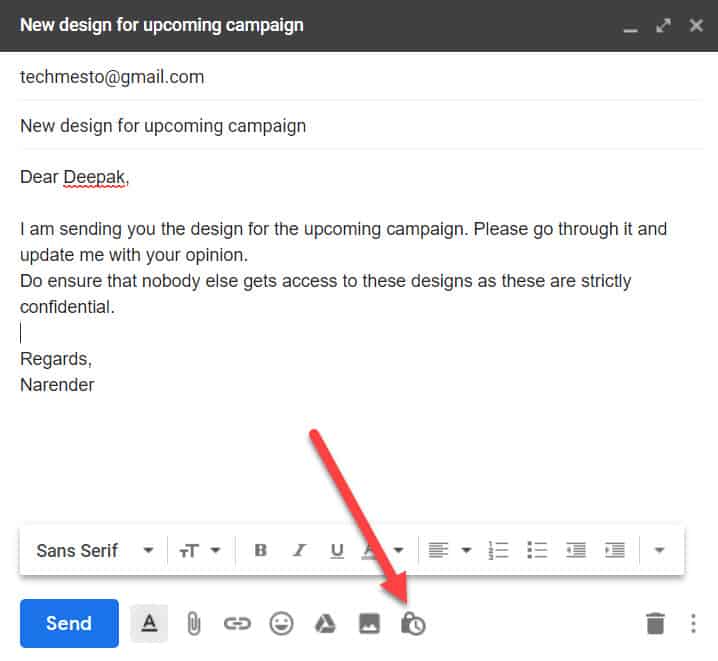Open the emoji picker smiley icon
The image size is (718, 661).
(281, 623)
